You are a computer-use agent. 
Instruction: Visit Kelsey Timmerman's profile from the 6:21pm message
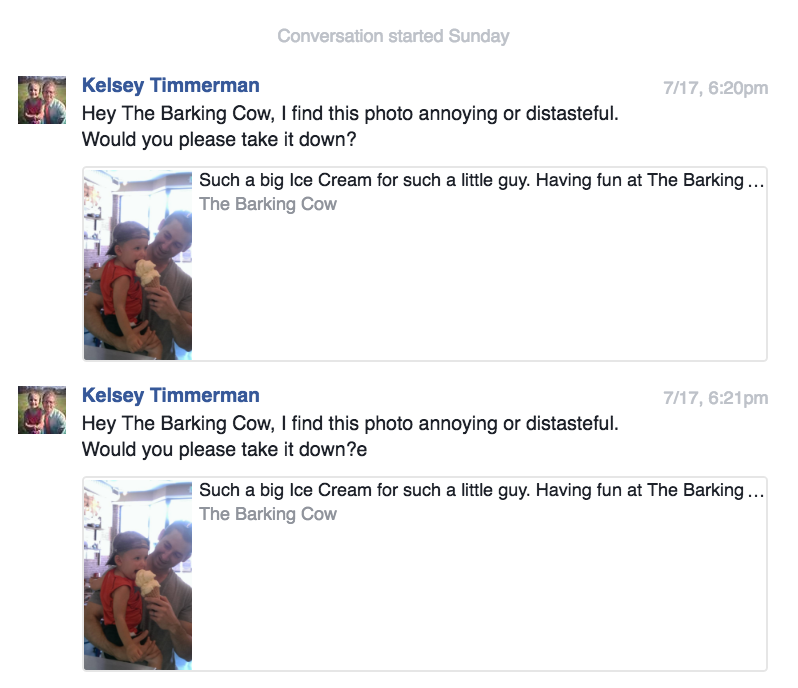click(170, 395)
